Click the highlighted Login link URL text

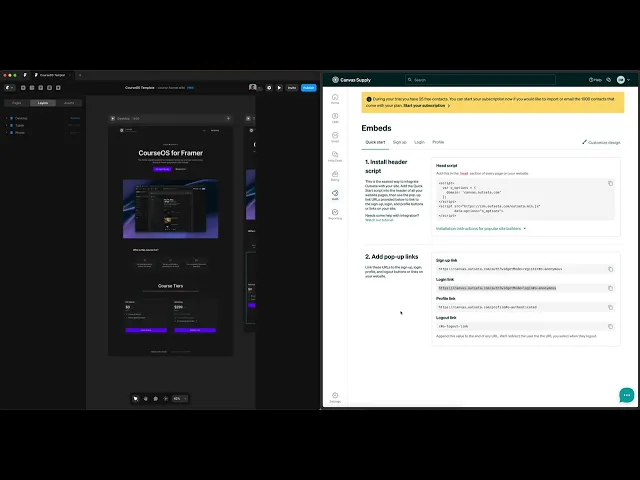(x=497, y=288)
